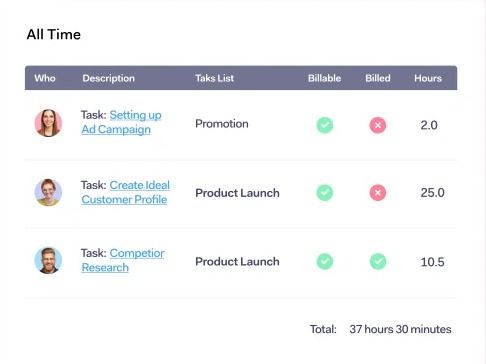Viewport: 486px width, 364px height.
Task: Toggle Billable checkmark for Setting up Ad Campaign
Action: click(325, 125)
